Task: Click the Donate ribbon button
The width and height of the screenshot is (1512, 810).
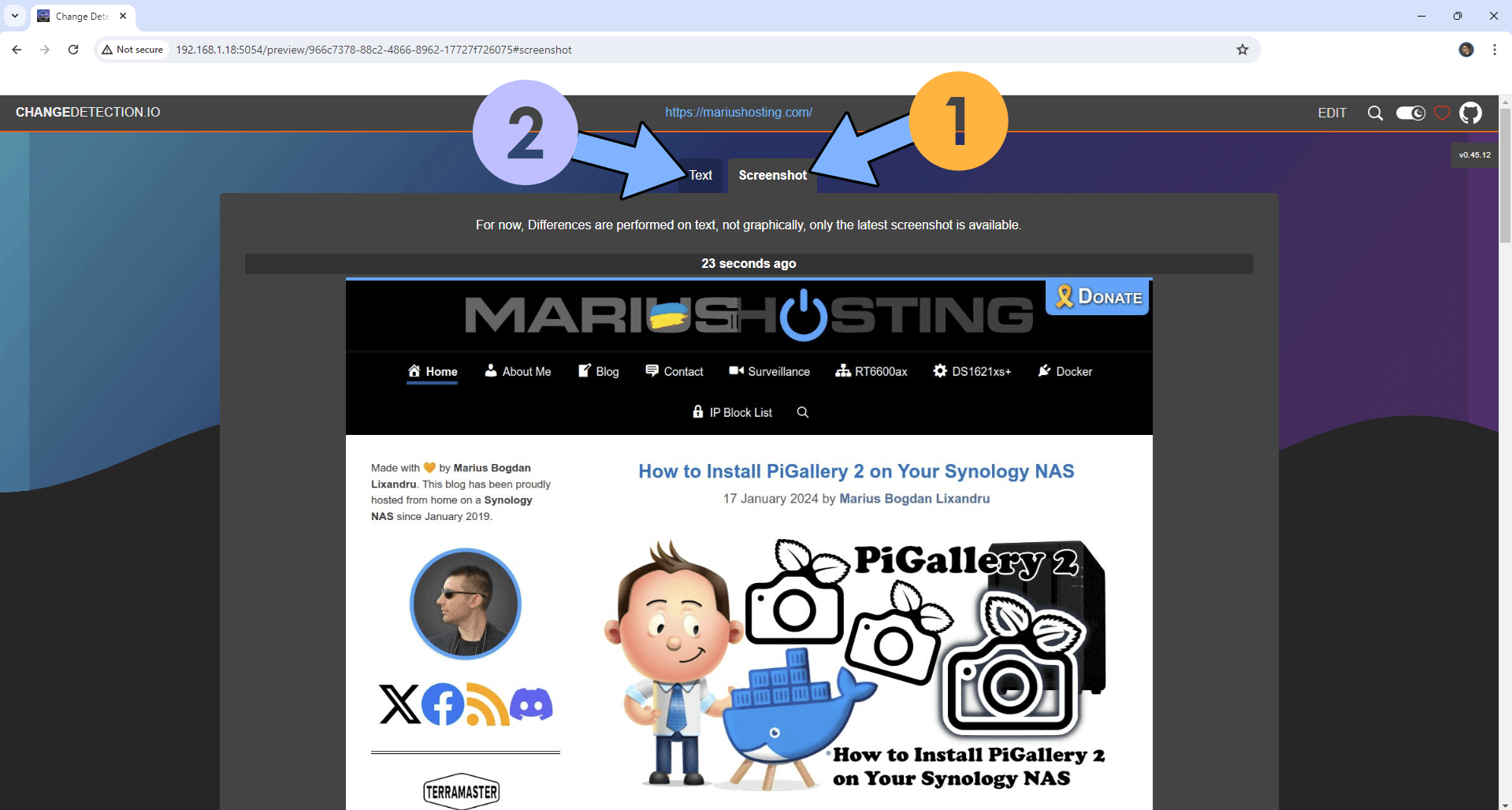Action: pyautogui.click(x=1097, y=297)
